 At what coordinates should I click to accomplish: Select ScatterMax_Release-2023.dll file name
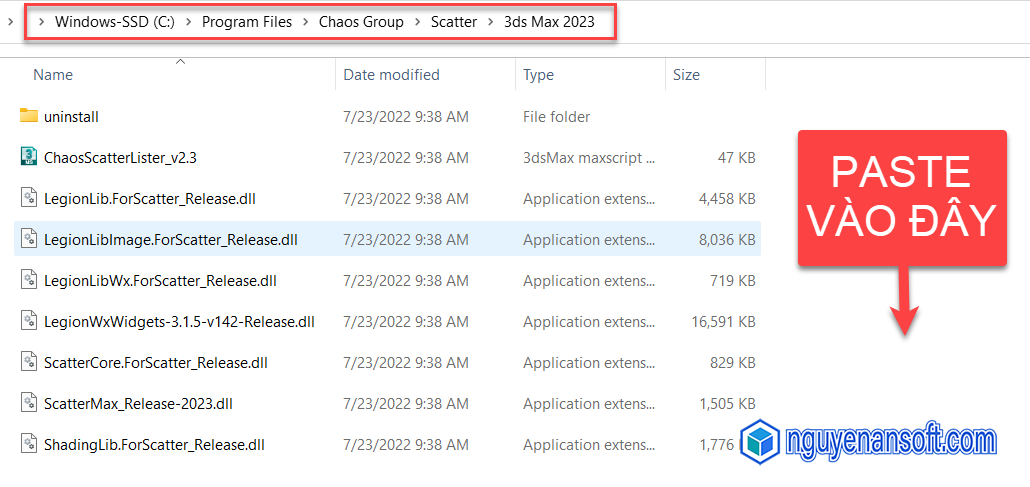[x=138, y=404]
